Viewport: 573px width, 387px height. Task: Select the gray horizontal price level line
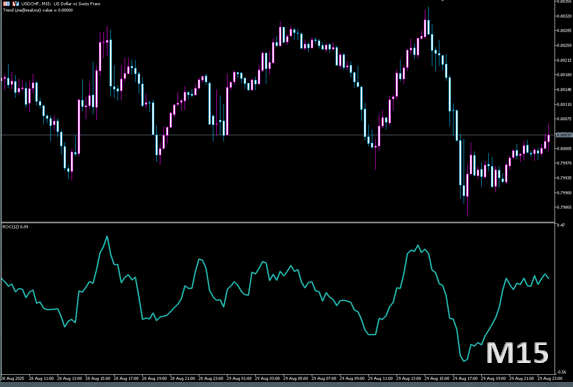[278, 135]
